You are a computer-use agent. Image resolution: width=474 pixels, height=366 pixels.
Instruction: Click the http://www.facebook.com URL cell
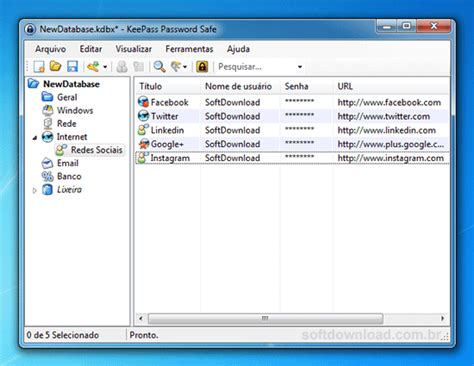click(389, 102)
